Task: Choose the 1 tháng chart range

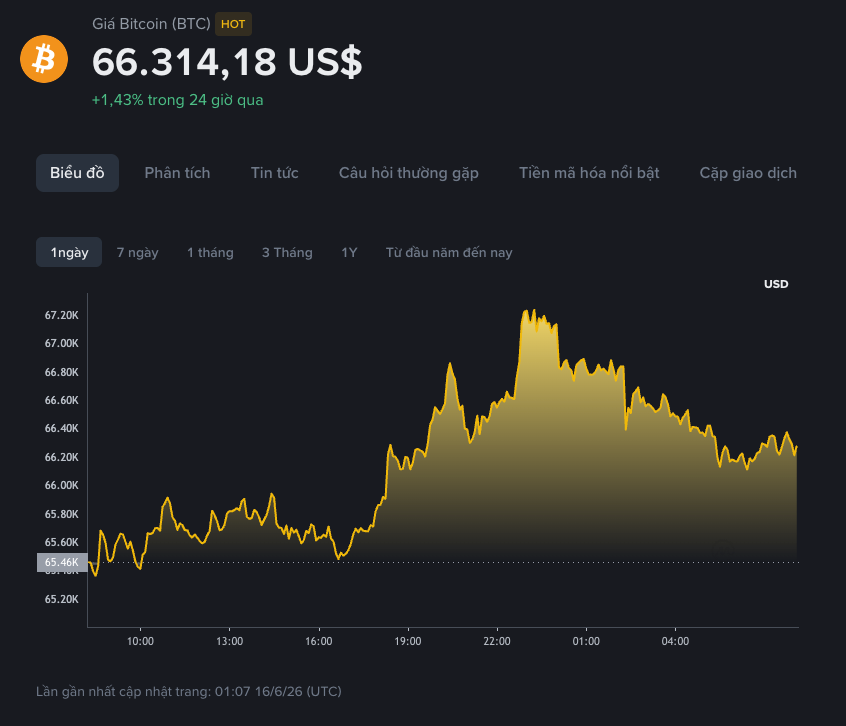Action: [x=210, y=252]
